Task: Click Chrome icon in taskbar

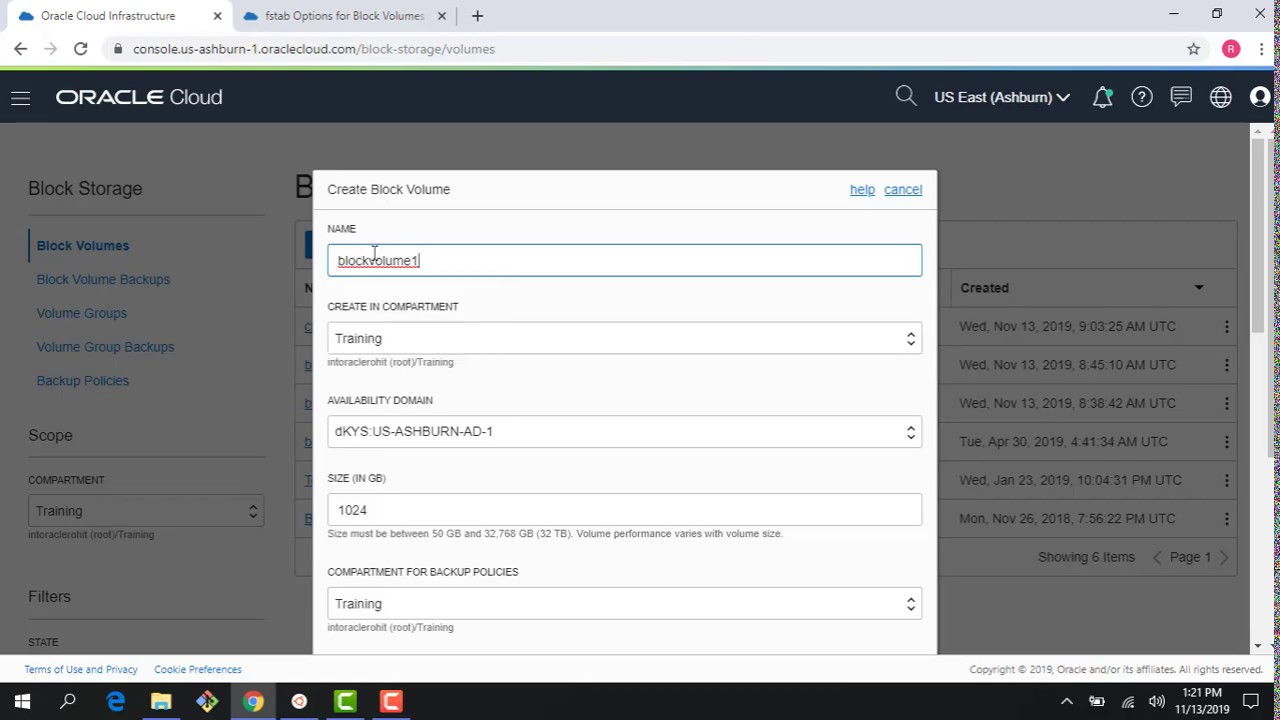Action: [x=253, y=701]
